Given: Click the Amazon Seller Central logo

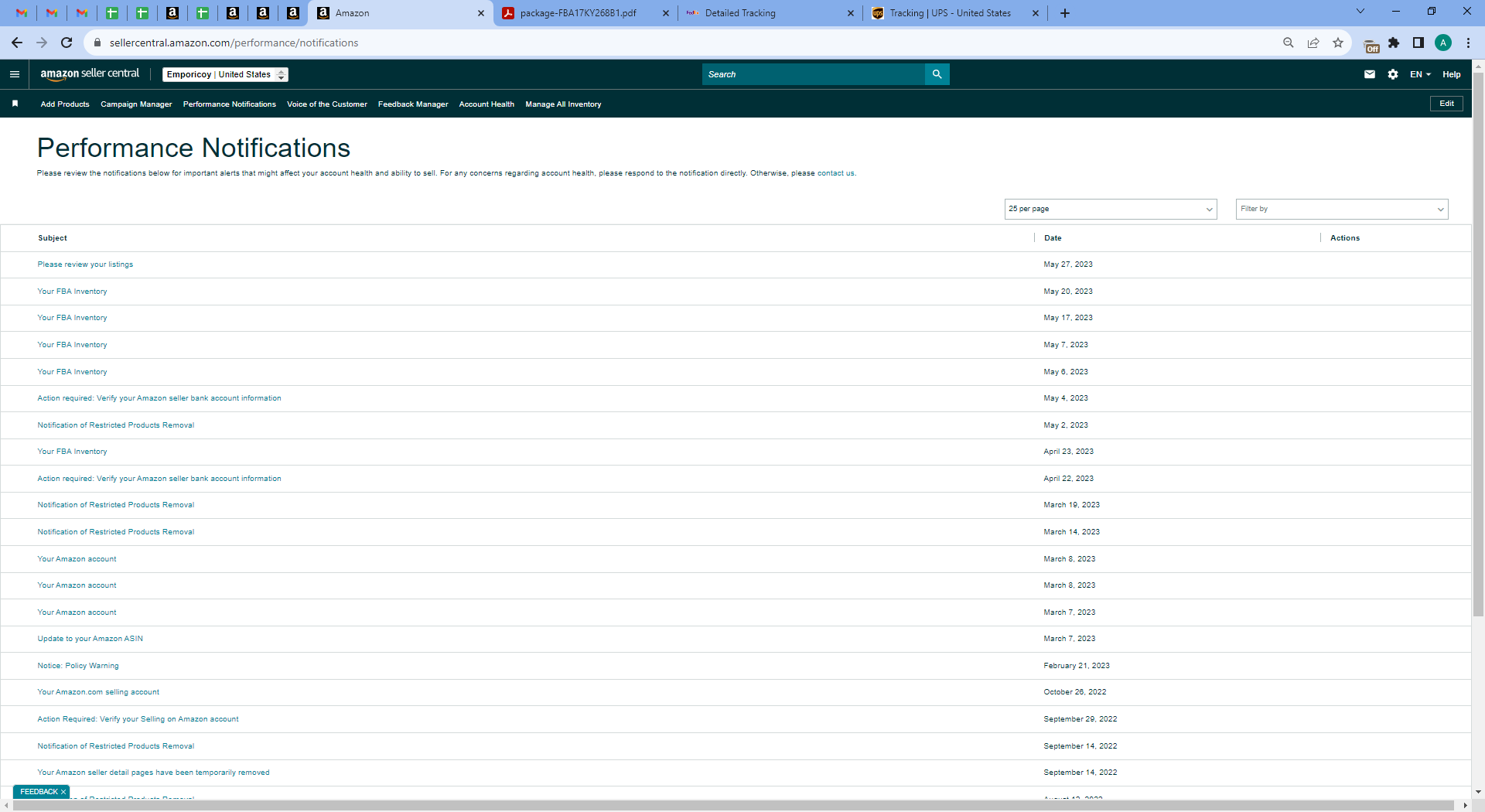Looking at the screenshot, I should click(x=90, y=74).
